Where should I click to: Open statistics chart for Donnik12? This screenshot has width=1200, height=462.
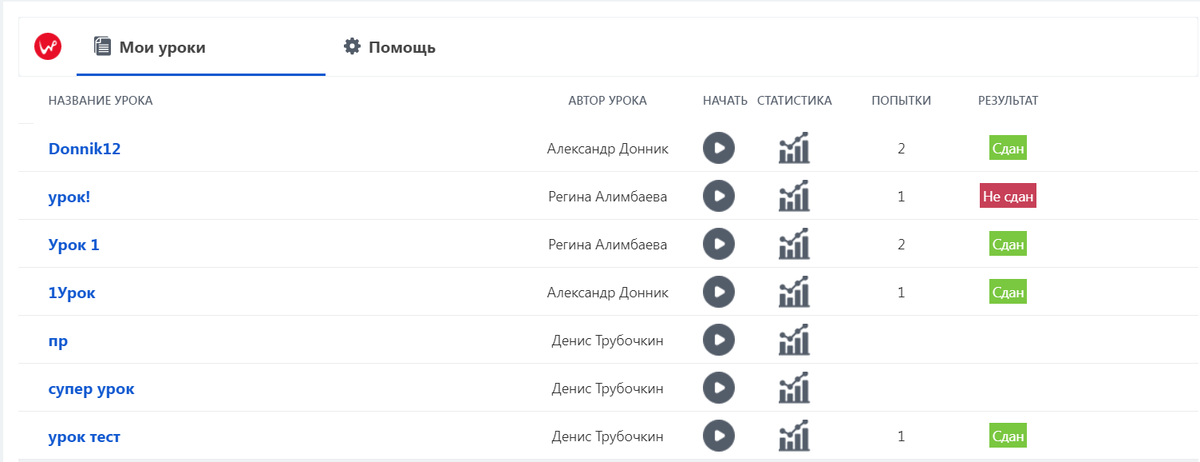coord(794,148)
